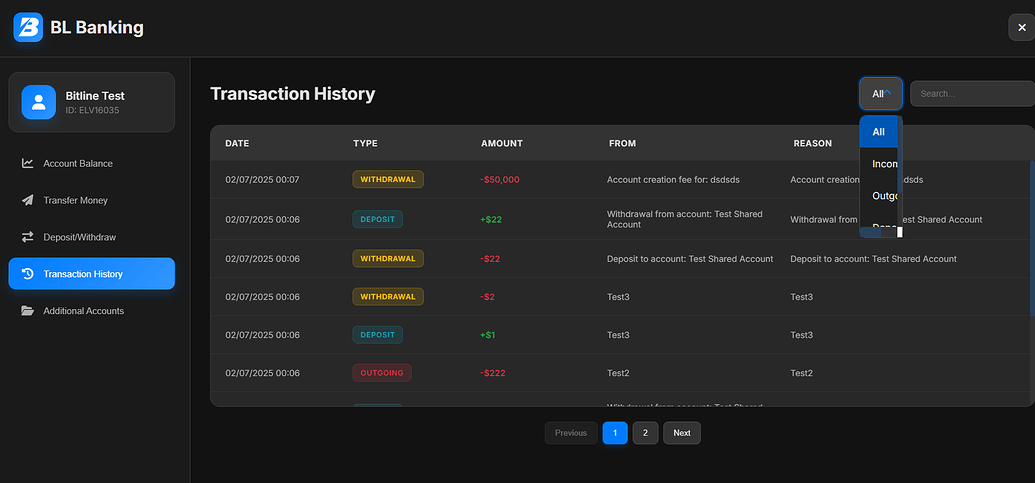
Task: Click the DEPOSIT badge in +$22 row
Action: [x=378, y=219]
